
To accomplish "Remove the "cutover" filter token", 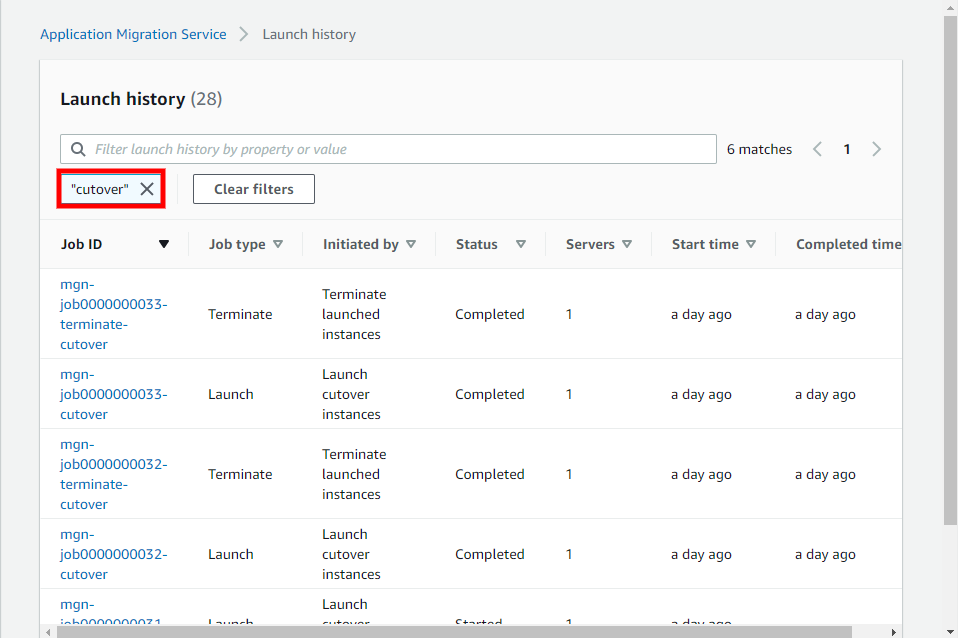I will coord(147,189).
